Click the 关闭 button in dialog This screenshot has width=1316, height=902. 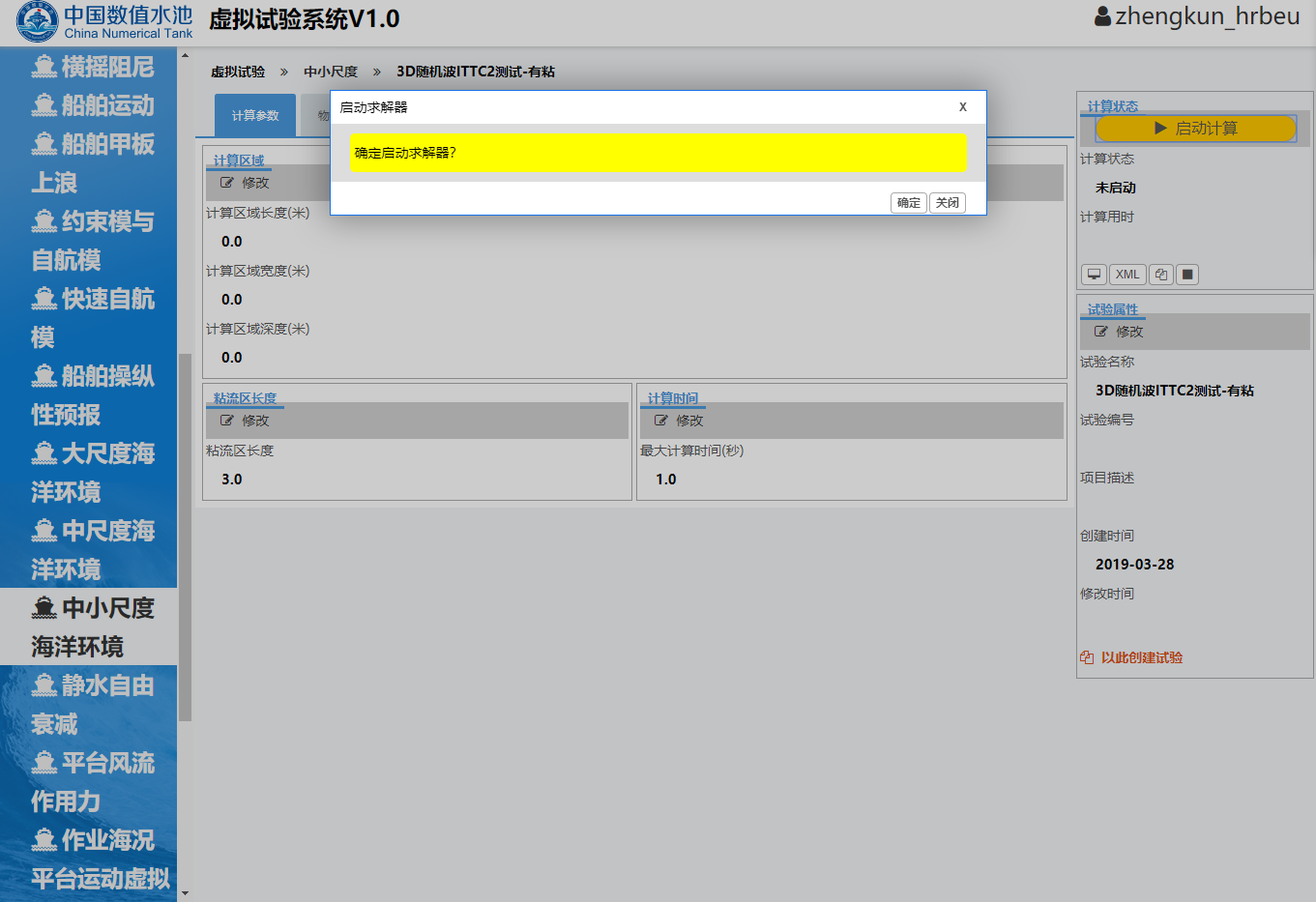[947, 203]
